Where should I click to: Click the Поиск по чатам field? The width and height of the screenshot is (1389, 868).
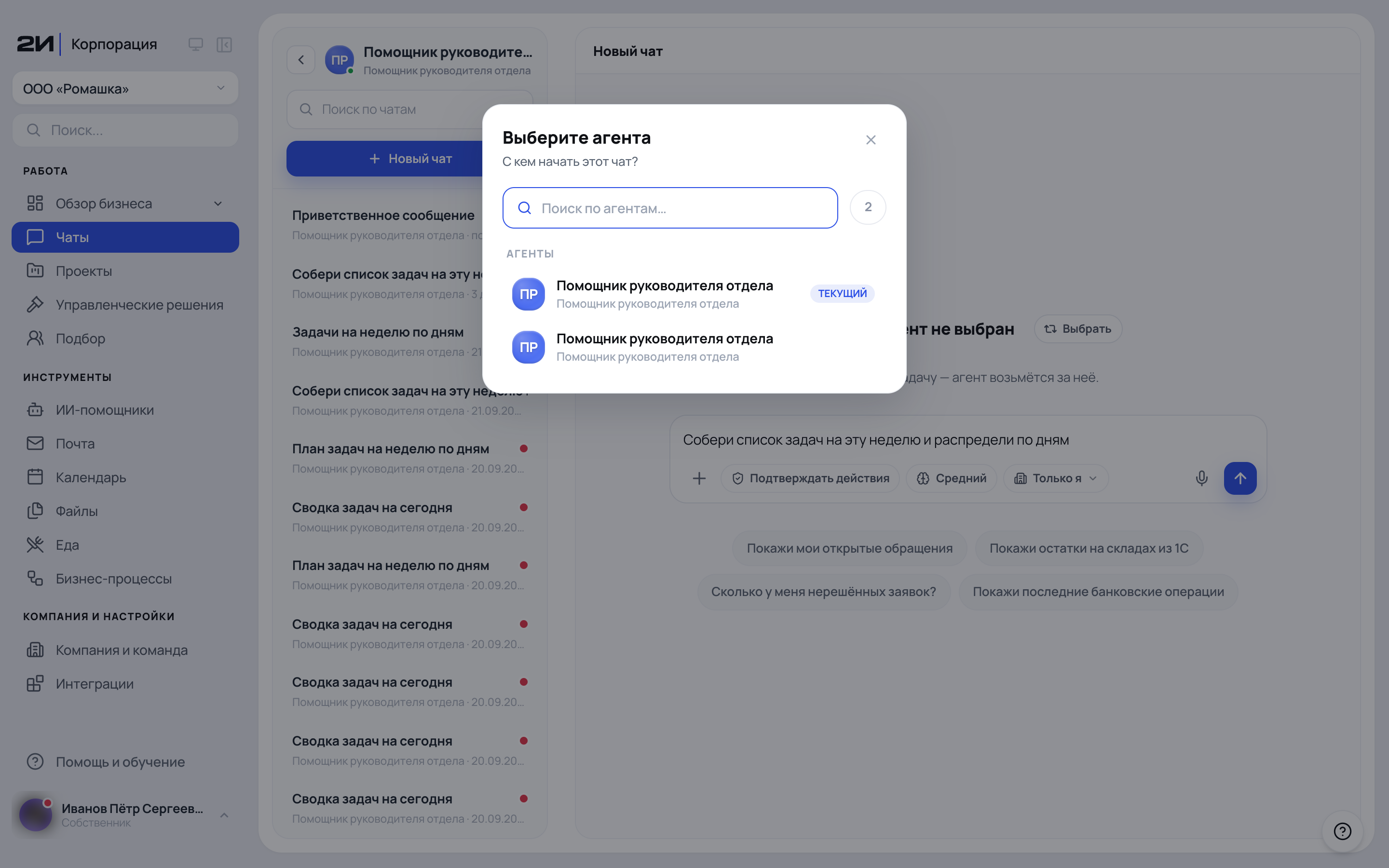409,109
